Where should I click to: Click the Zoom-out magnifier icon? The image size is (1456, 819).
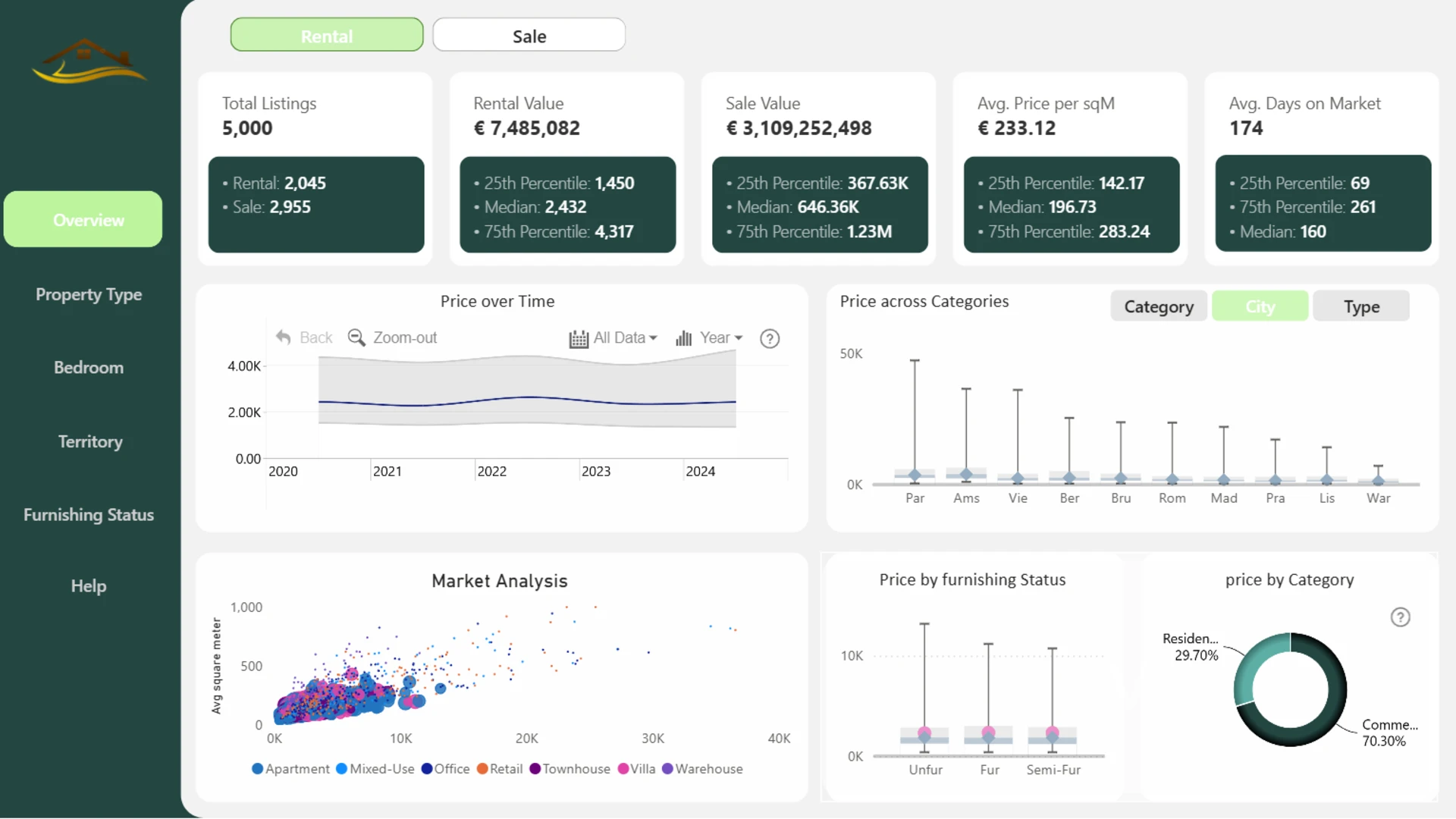click(356, 337)
